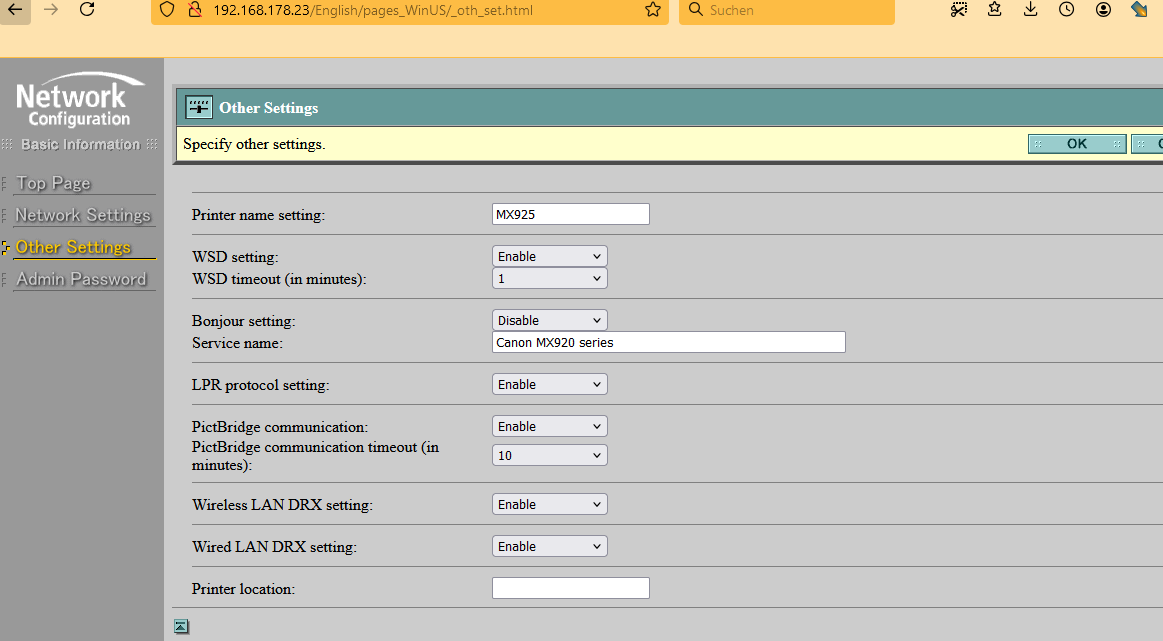The image size is (1163, 641).
Task: Click the 'Wireless LAN DRX setting:' label
Action: coord(282,505)
